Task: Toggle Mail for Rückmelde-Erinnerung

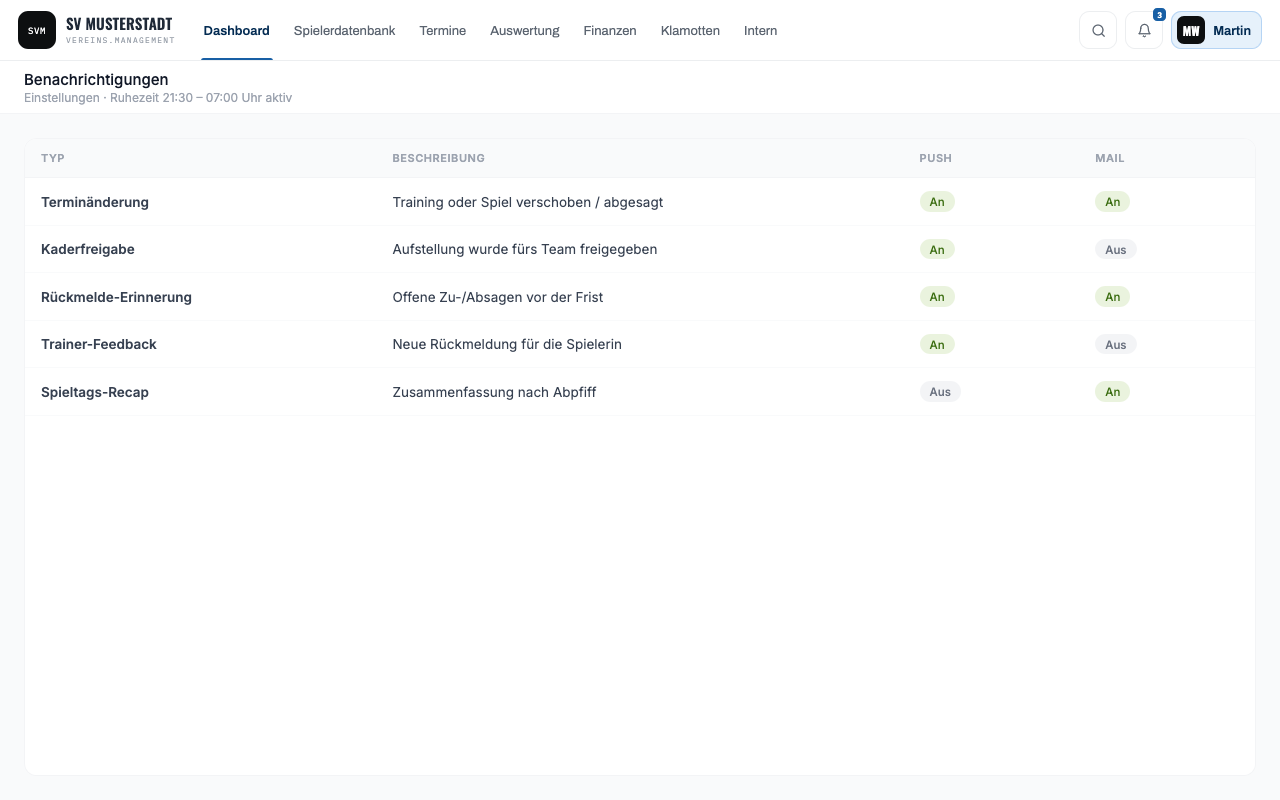Action: pyautogui.click(x=1112, y=297)
